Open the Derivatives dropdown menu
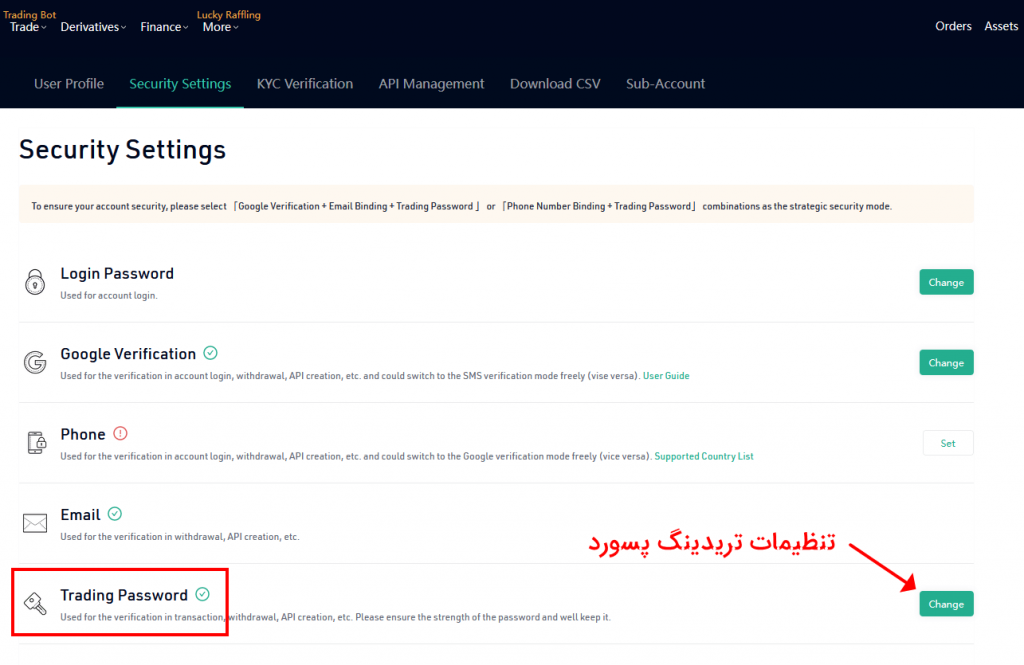This screenshot has height=665, width=1024. click(x=93, y=27)
